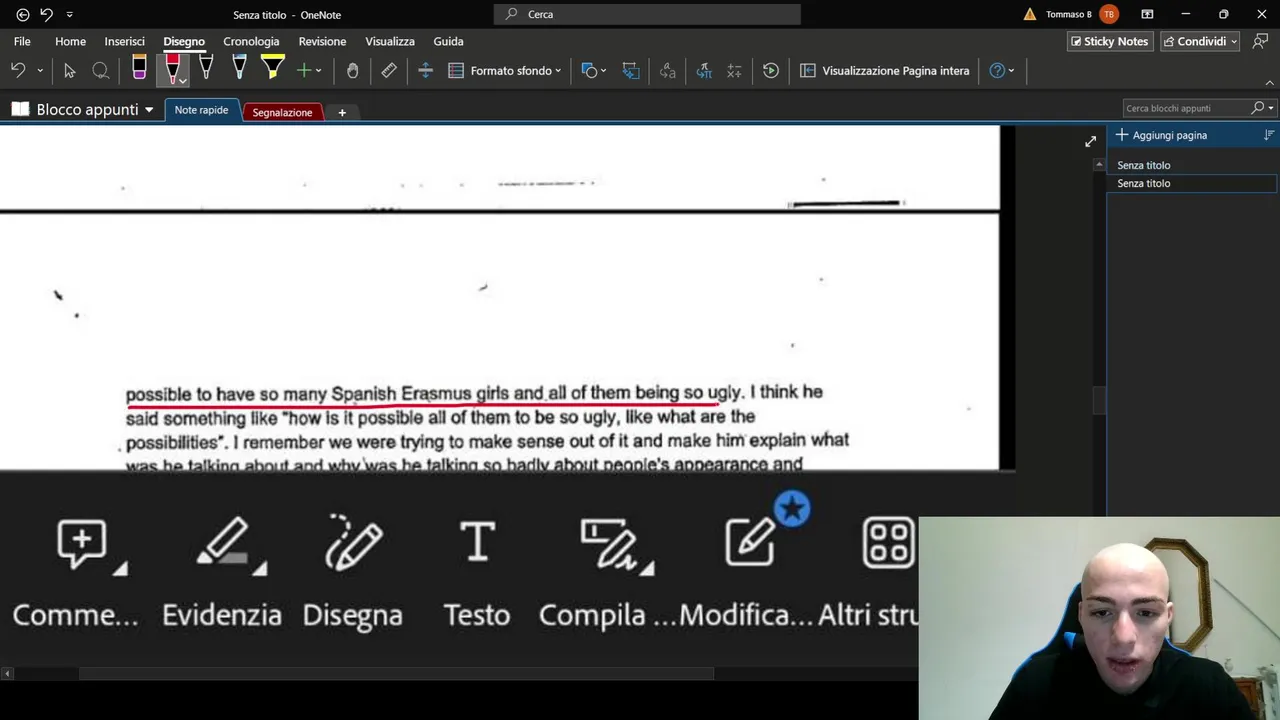Click the expand page arrows icon

coord(1090,142)
